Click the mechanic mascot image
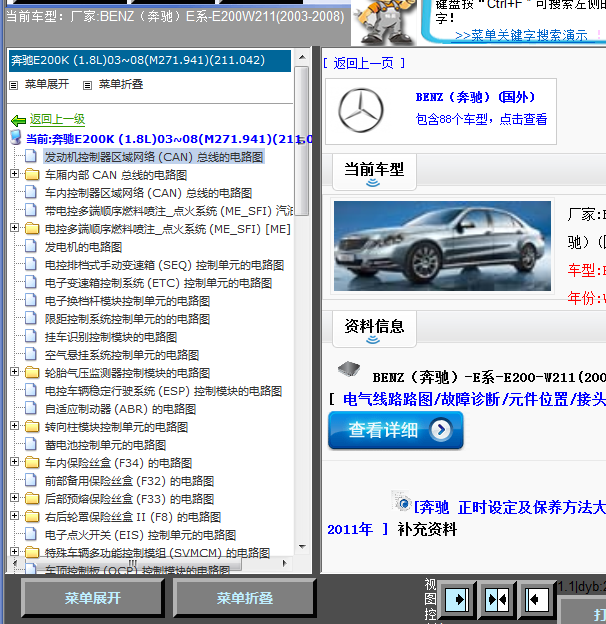This screenshot has width=606, height=624. (x=383, y=22)
